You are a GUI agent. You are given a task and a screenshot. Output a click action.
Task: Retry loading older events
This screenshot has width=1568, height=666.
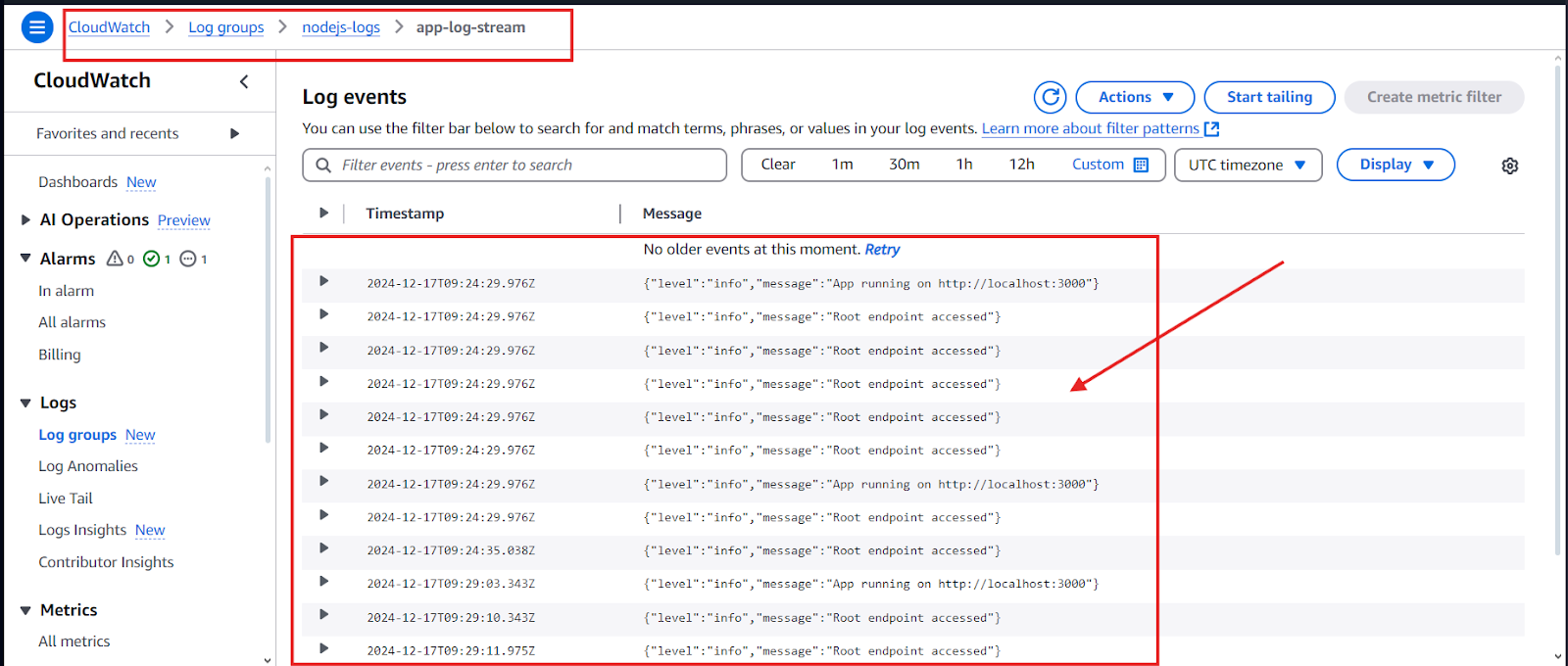pos(882,250)
